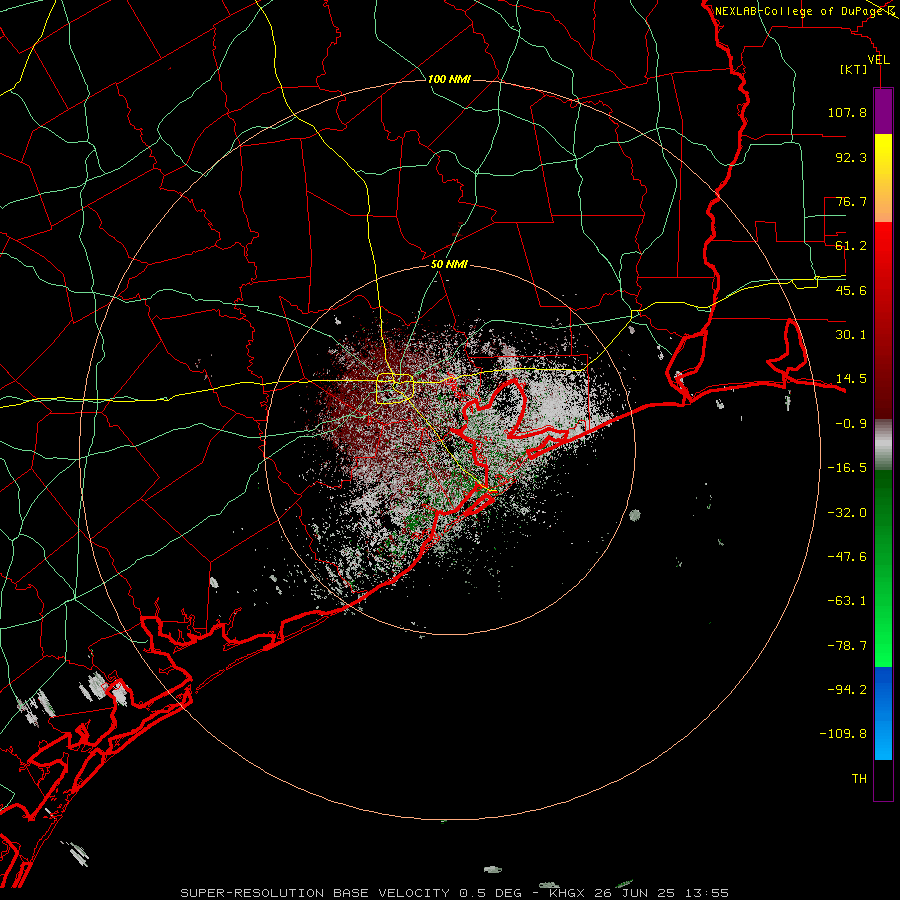Select the -94.2 velocity scale value
The width and height of the screenshot is (900, 900).
(x=847, y=689)
